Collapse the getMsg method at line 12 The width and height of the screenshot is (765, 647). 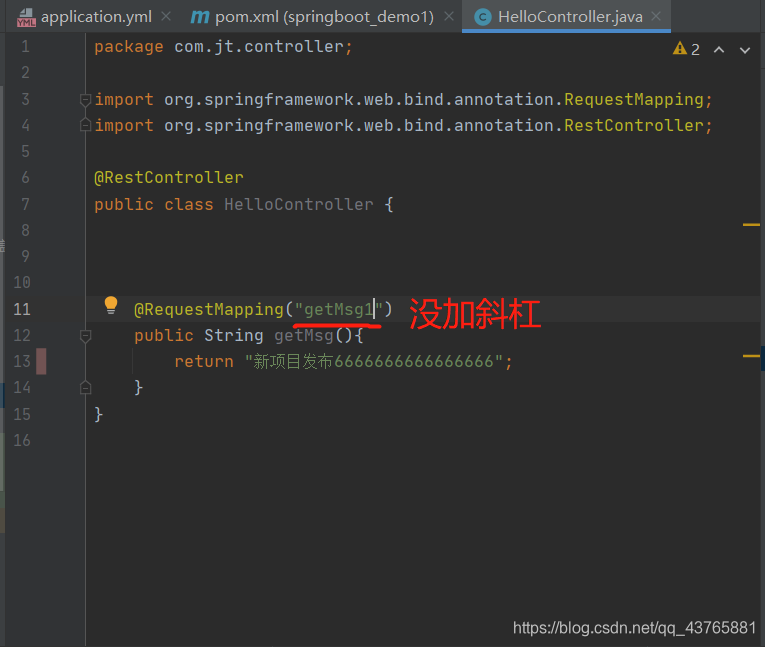tap(85, 336)
